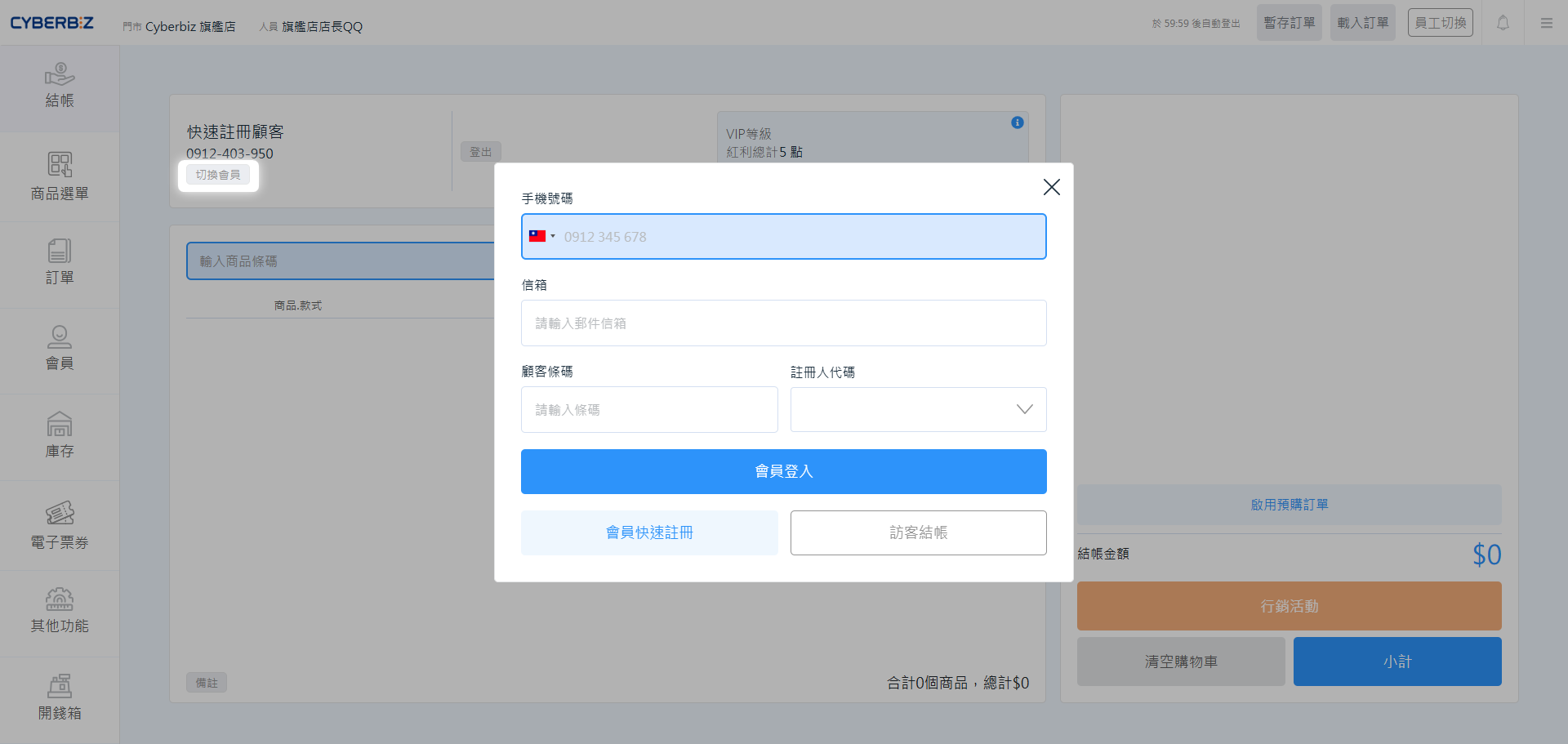Screen dimensions: 1568x744
Task: Click the VIP info icon
Action: point(1017,123)
